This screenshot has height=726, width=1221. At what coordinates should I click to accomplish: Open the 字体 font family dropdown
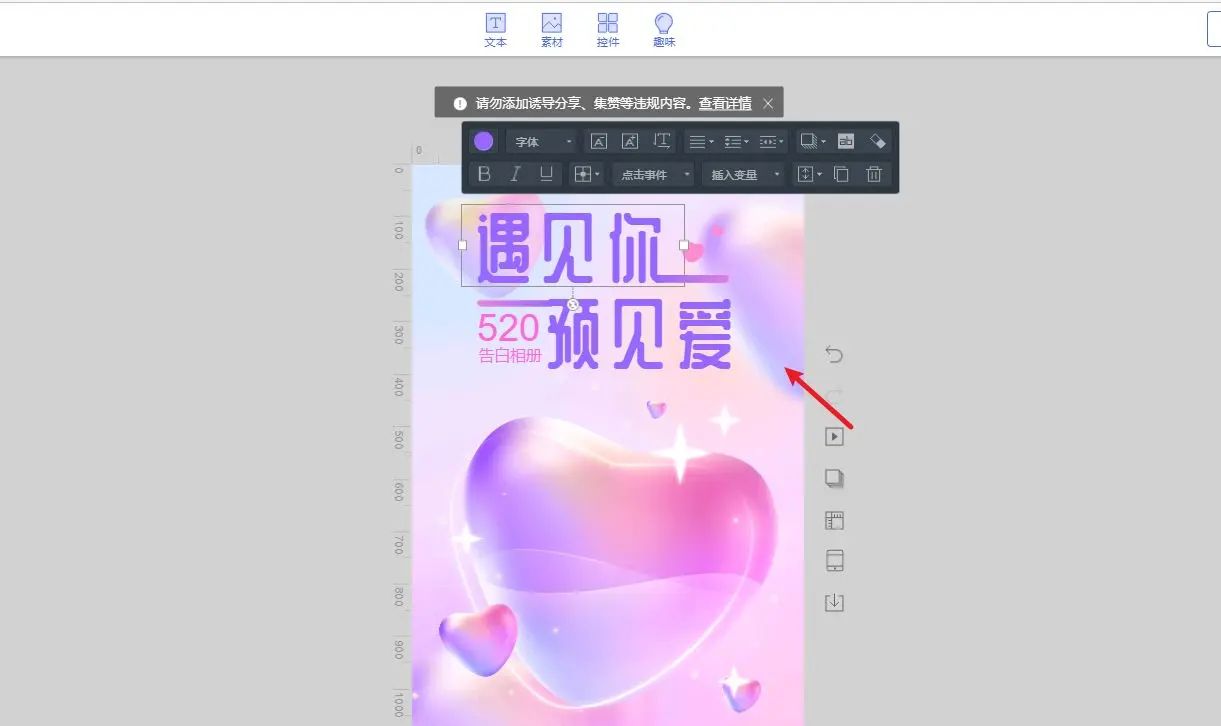coord(542,141)
